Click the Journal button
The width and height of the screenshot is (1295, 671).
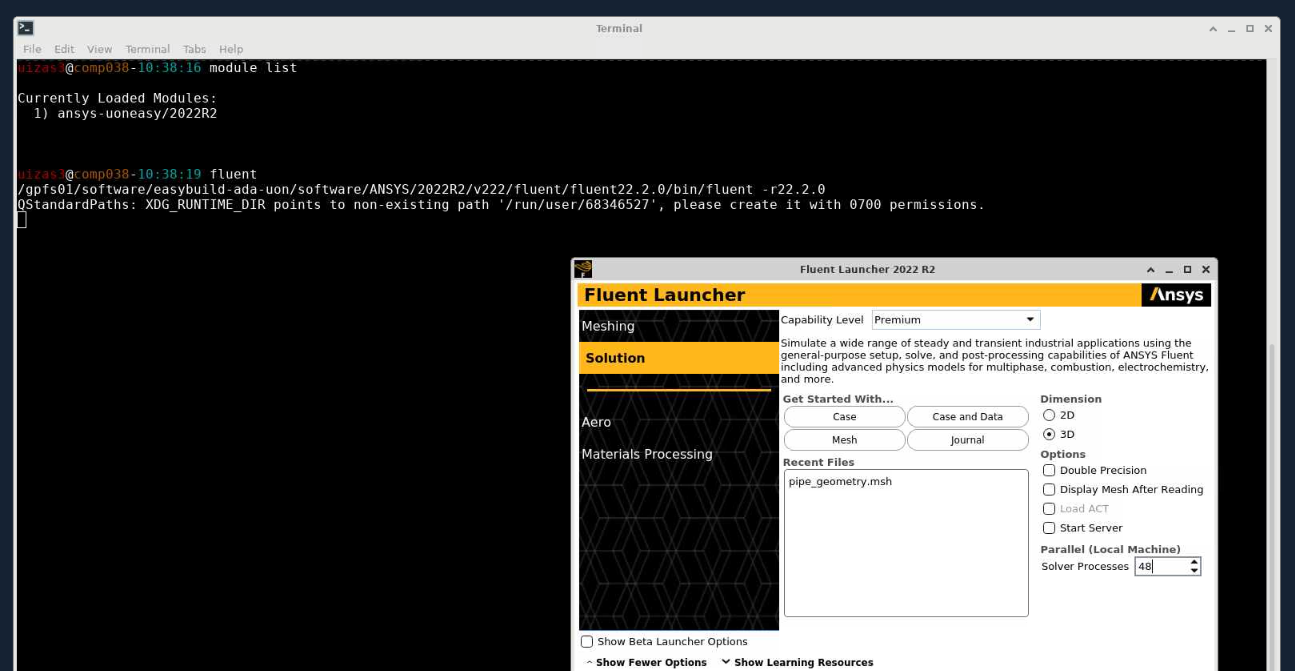click(967, 440)
